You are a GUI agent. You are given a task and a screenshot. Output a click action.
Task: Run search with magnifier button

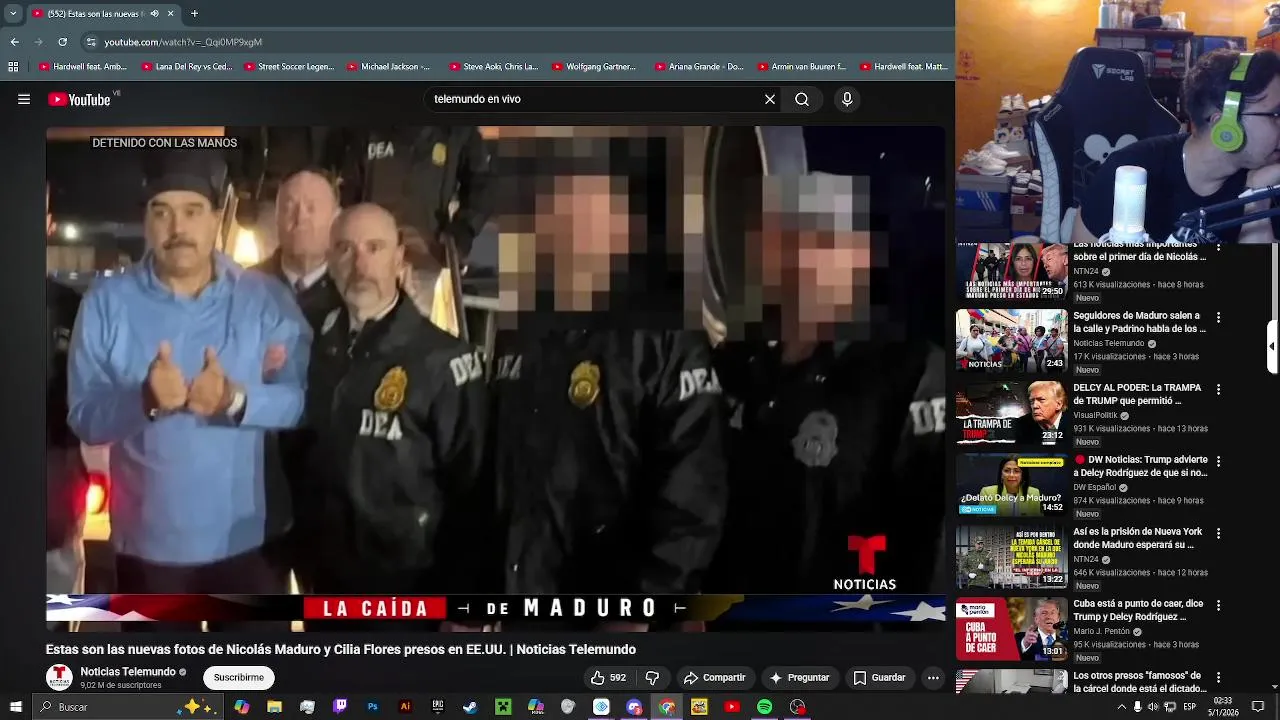click(802, 99)
